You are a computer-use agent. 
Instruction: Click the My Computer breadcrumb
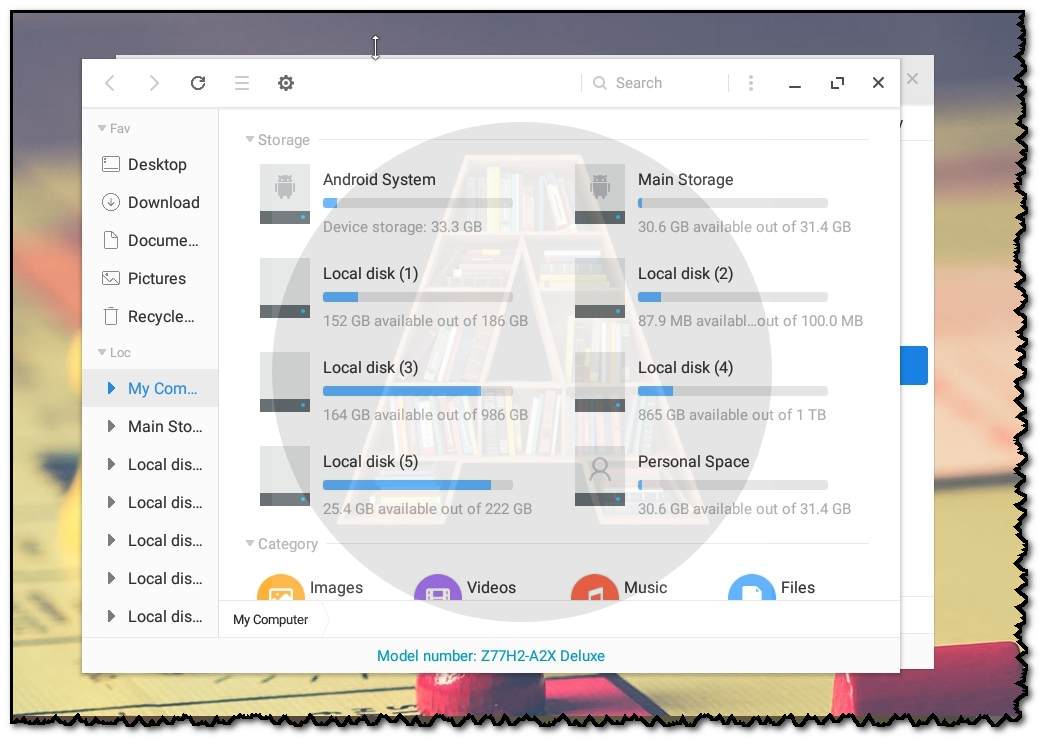pos(271,619)
